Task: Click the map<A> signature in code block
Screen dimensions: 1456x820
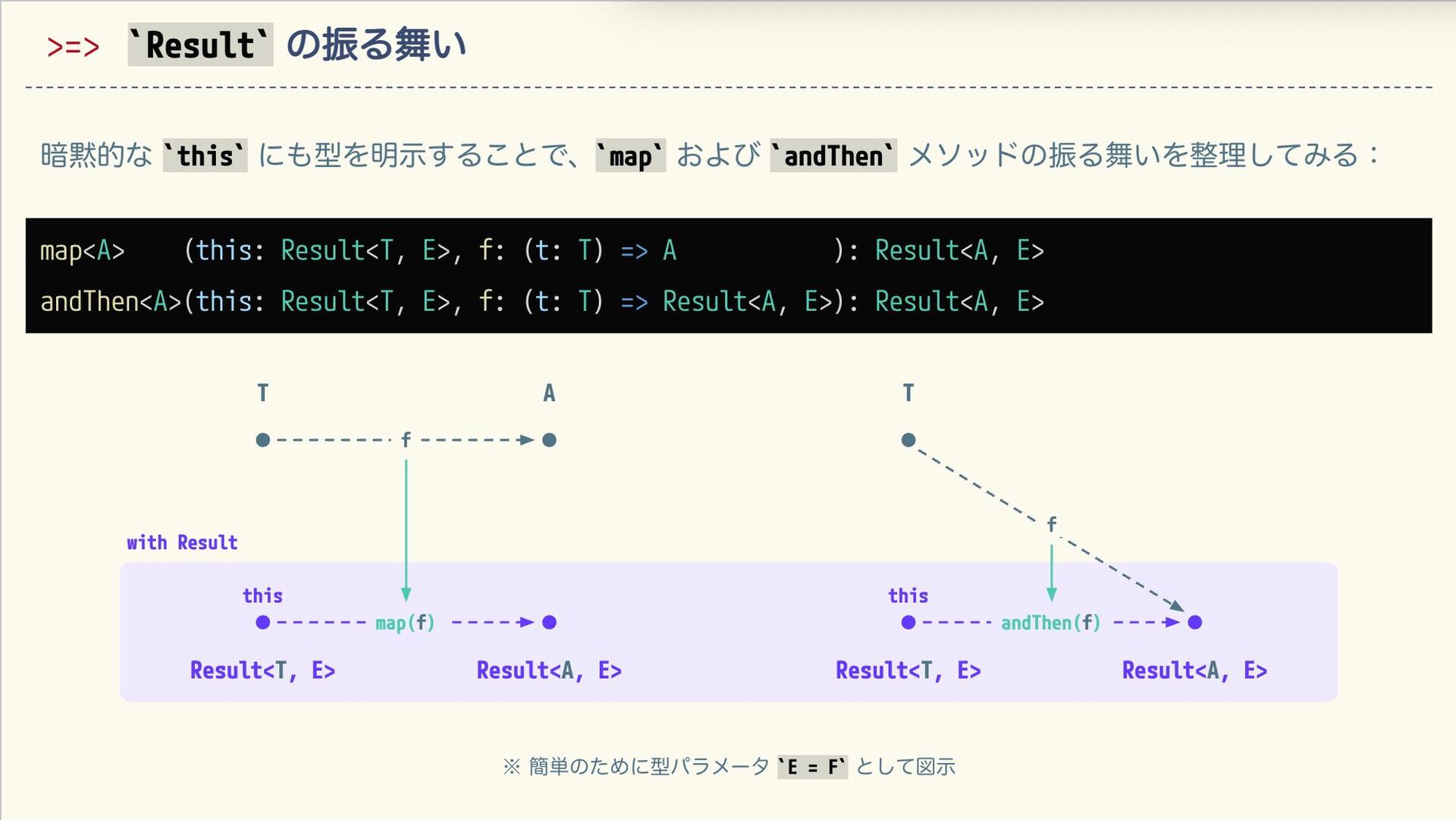Action: (x=82, y=250)
